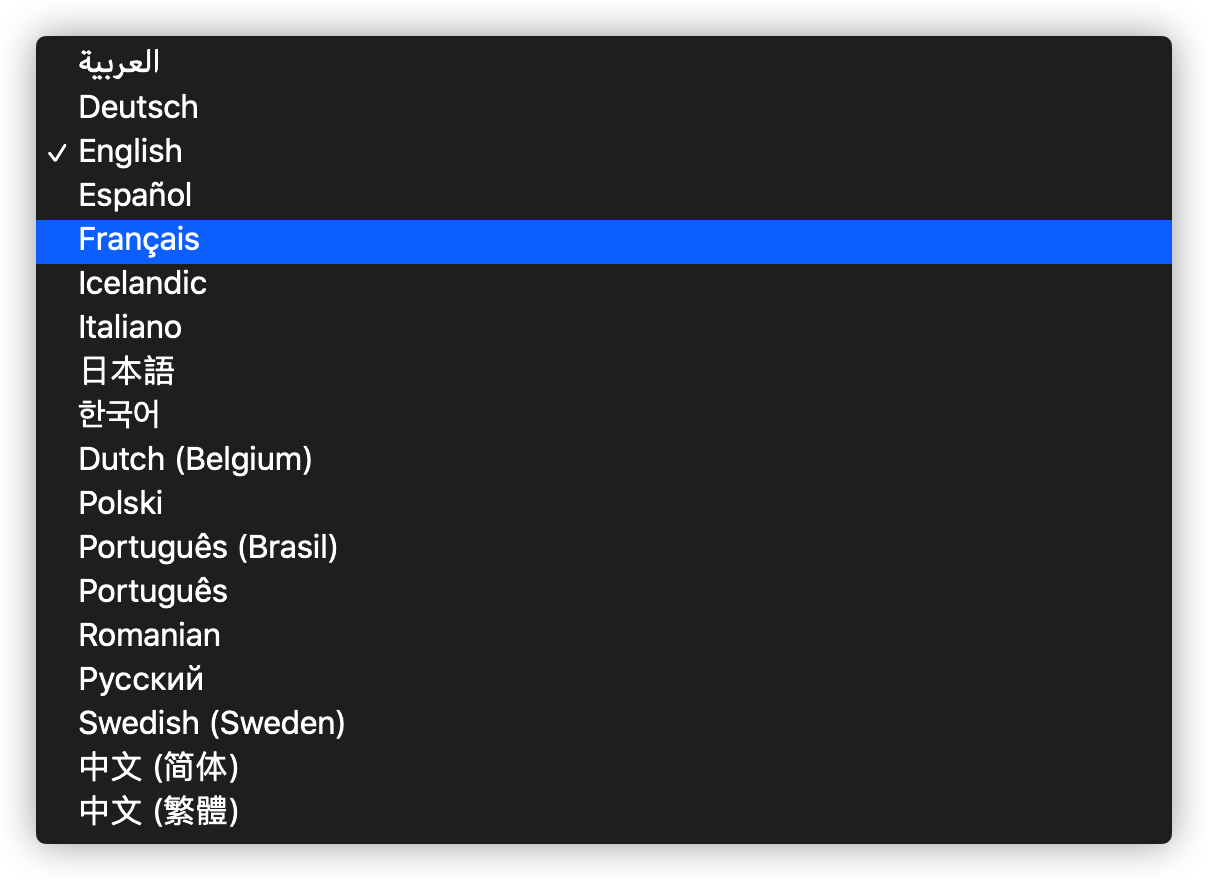The image size is (1208, 880).
Task: Choose Русский from the menu
Action: coord(603,678)
